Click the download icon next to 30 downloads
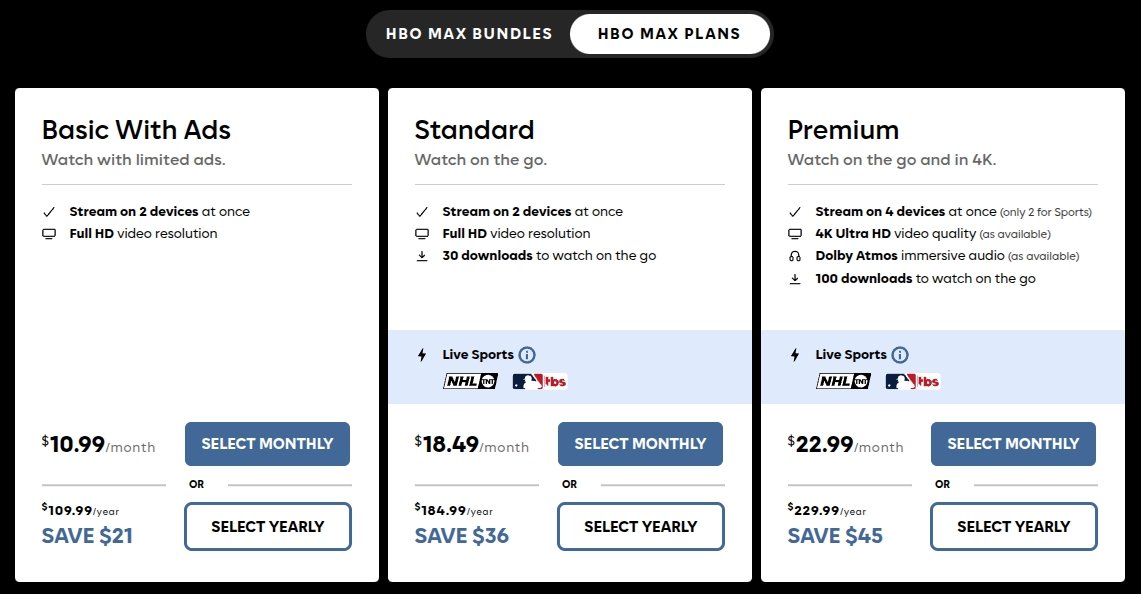 pyautogui.click(x=422, y=255)
